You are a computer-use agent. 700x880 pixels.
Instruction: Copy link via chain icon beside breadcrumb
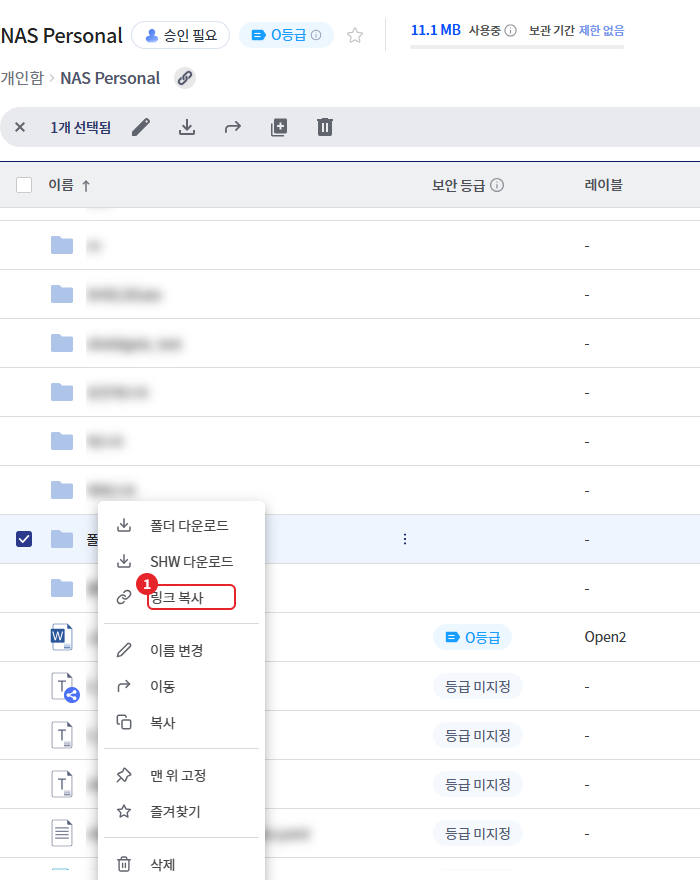(x=185, y=78)
